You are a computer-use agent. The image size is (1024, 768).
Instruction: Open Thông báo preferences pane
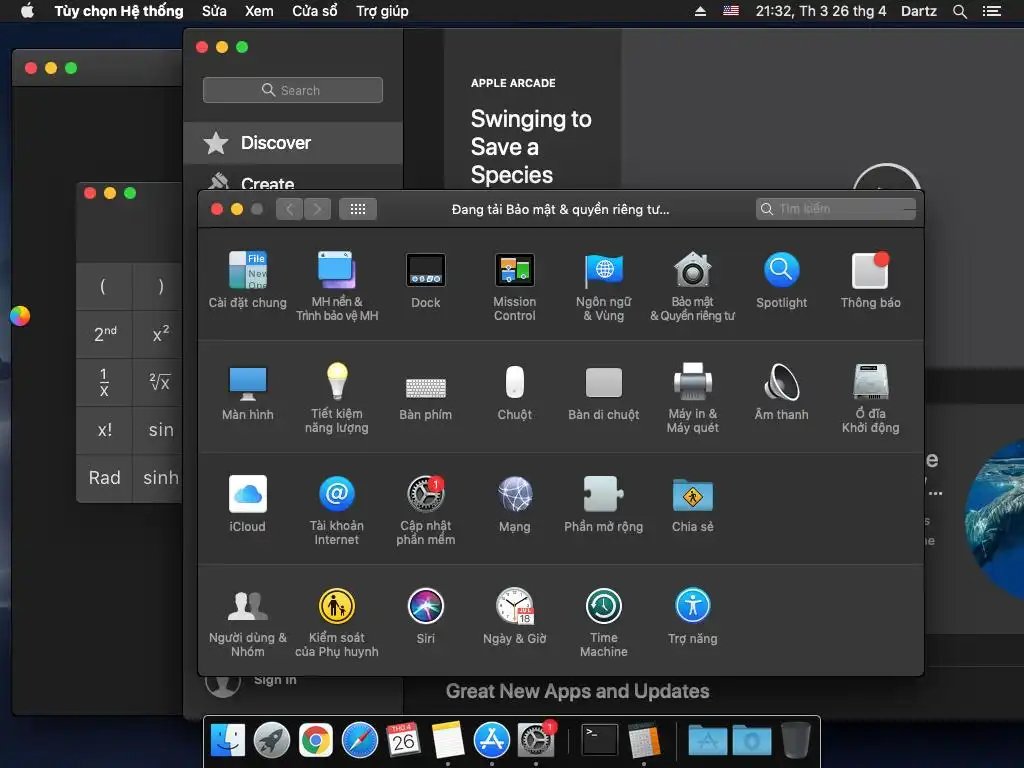click(871, 279)
